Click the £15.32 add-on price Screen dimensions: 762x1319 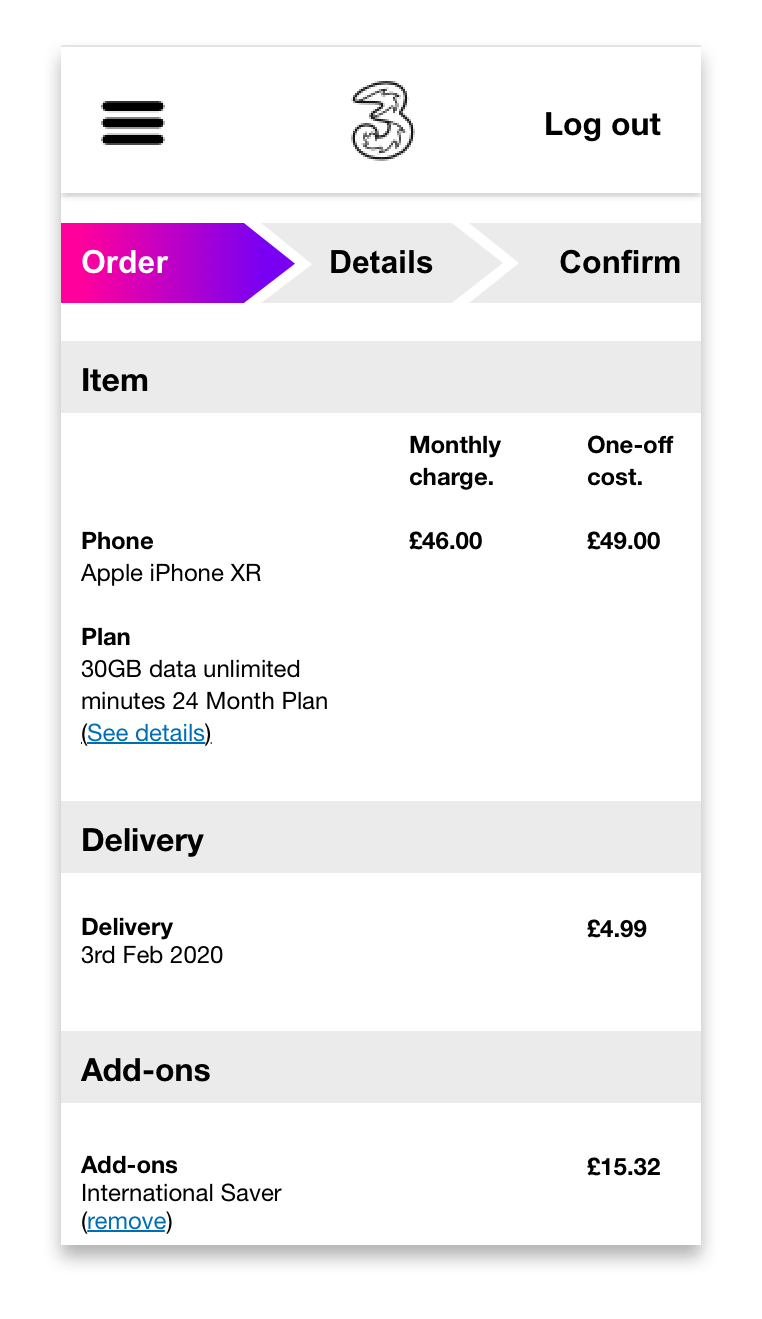click(623, 1167)
